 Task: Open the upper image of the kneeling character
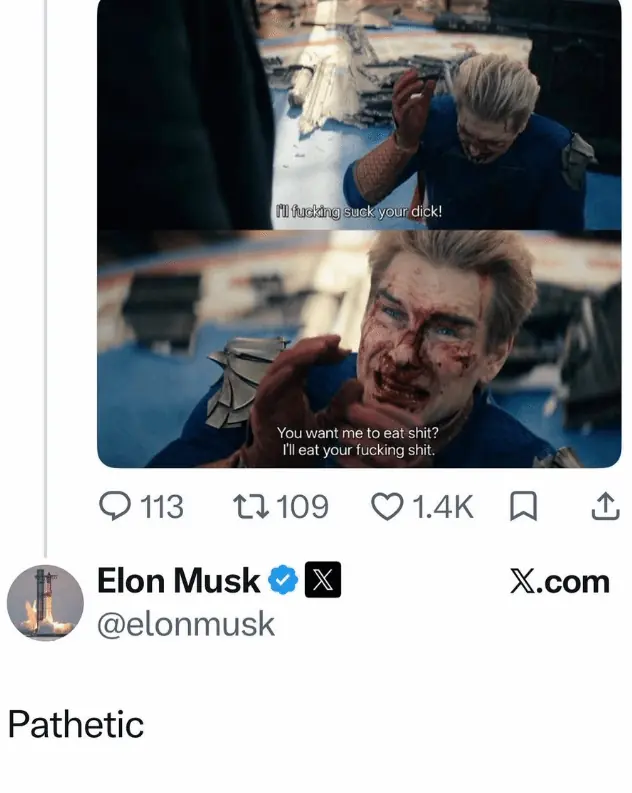359,115
